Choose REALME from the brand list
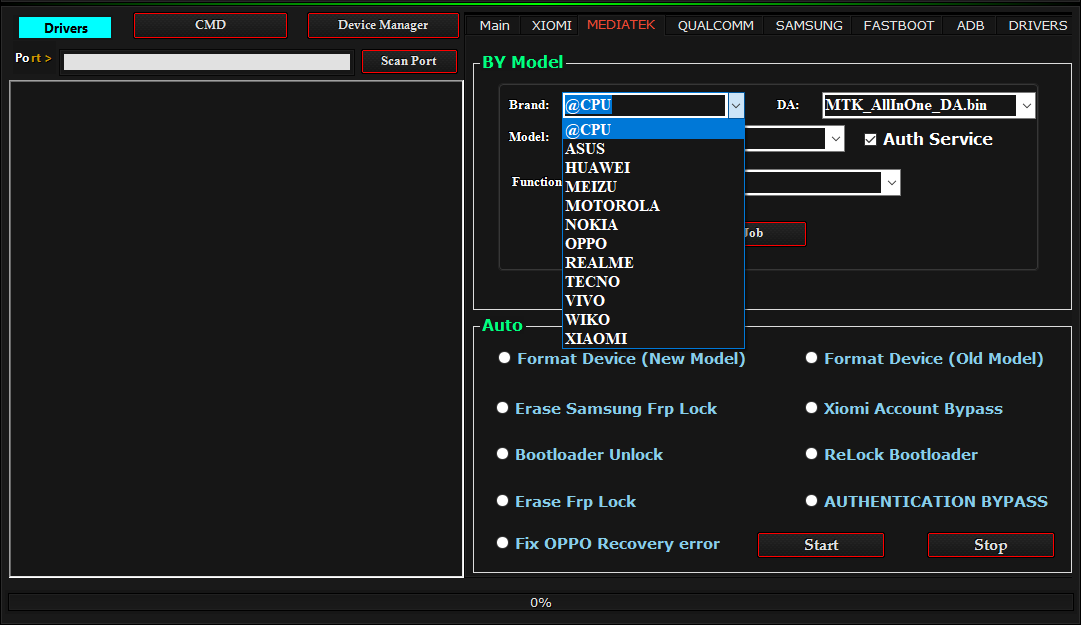 654,263
